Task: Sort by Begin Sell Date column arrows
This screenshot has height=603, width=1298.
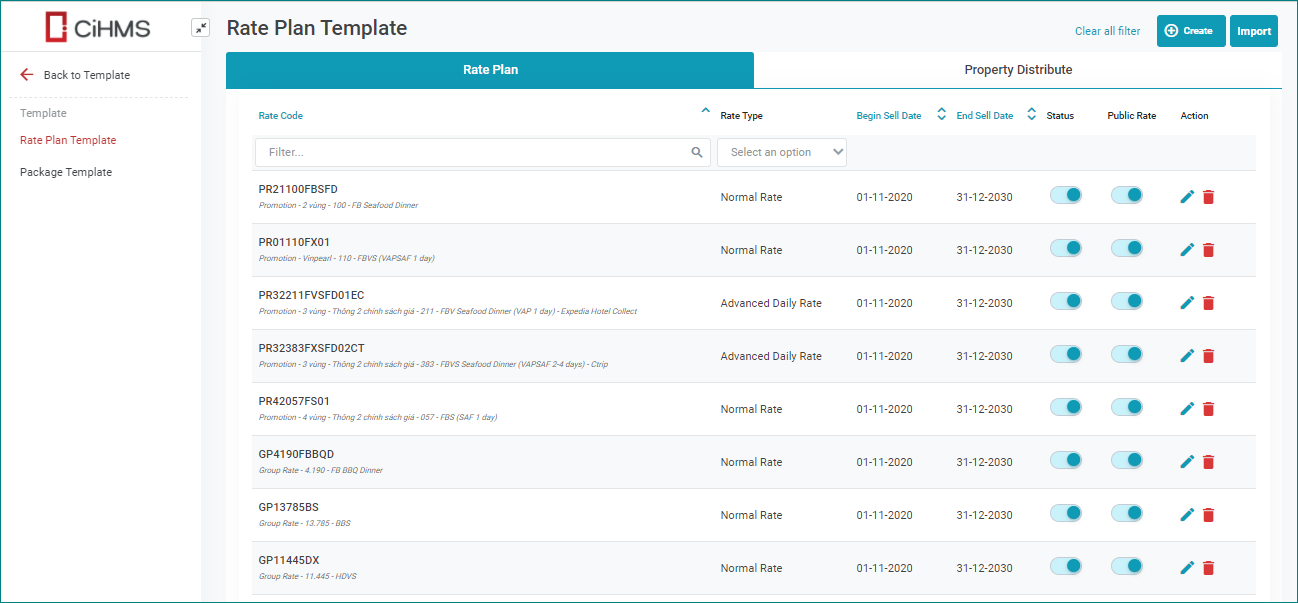Action: 941,115
